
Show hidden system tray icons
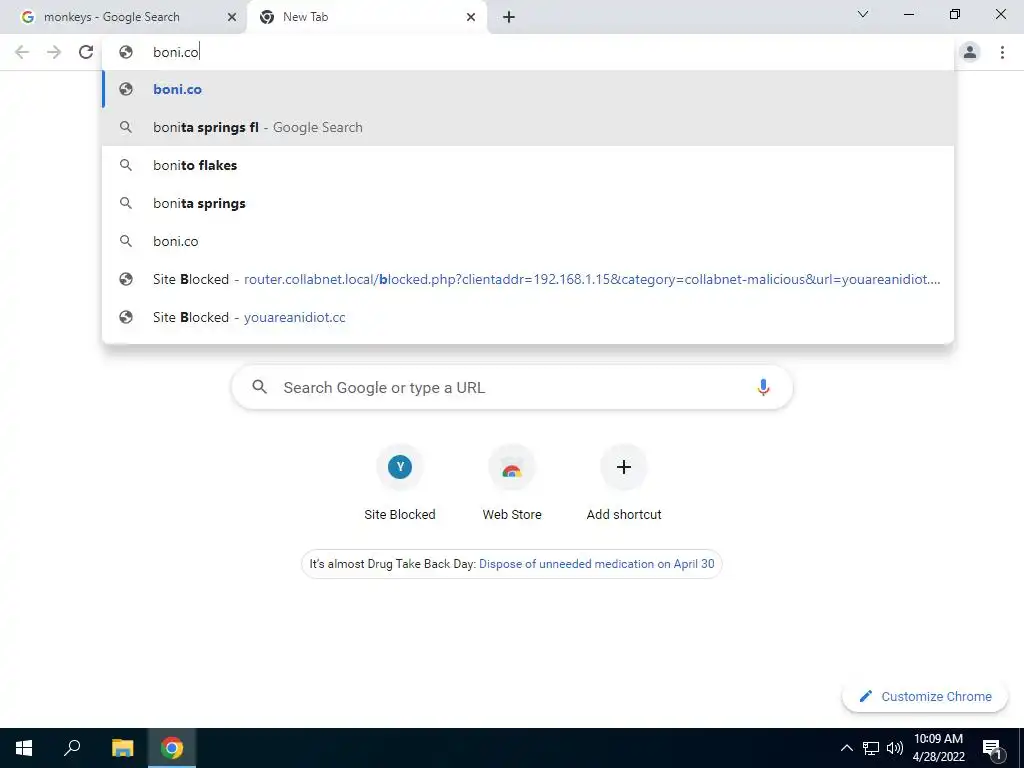click(x=846, y=748)
